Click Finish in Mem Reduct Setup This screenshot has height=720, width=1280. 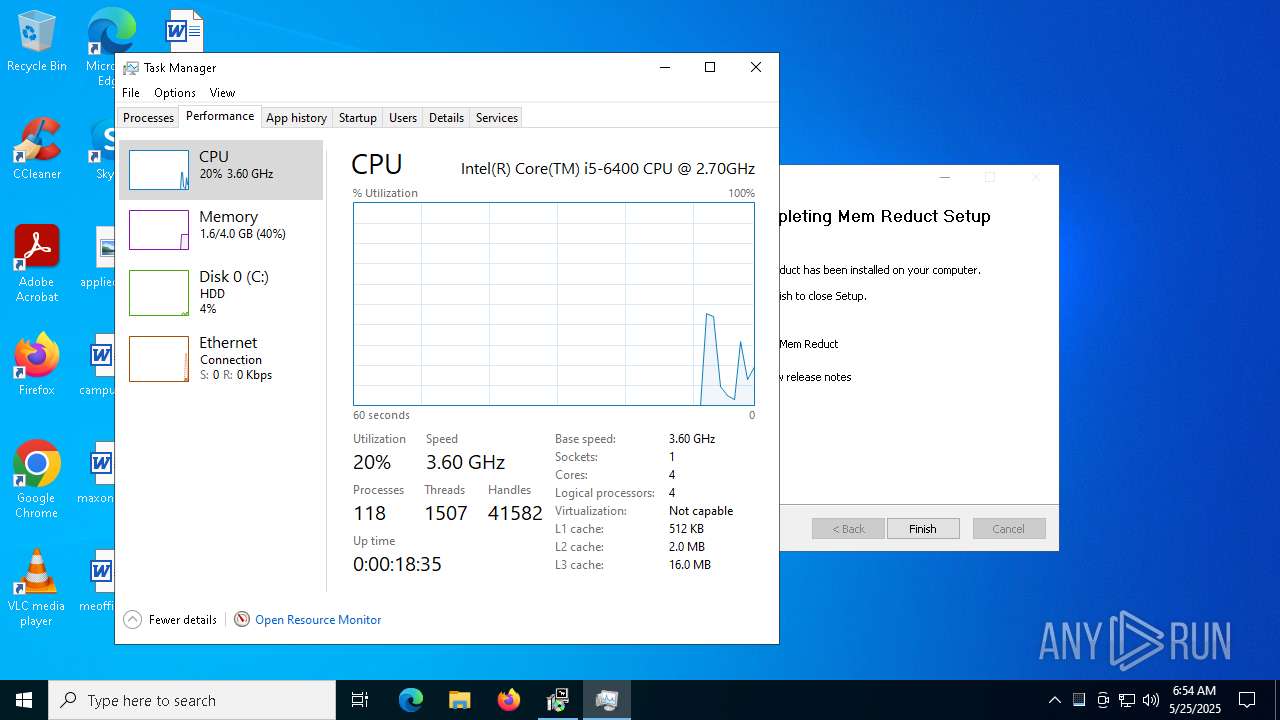[923, 529]
